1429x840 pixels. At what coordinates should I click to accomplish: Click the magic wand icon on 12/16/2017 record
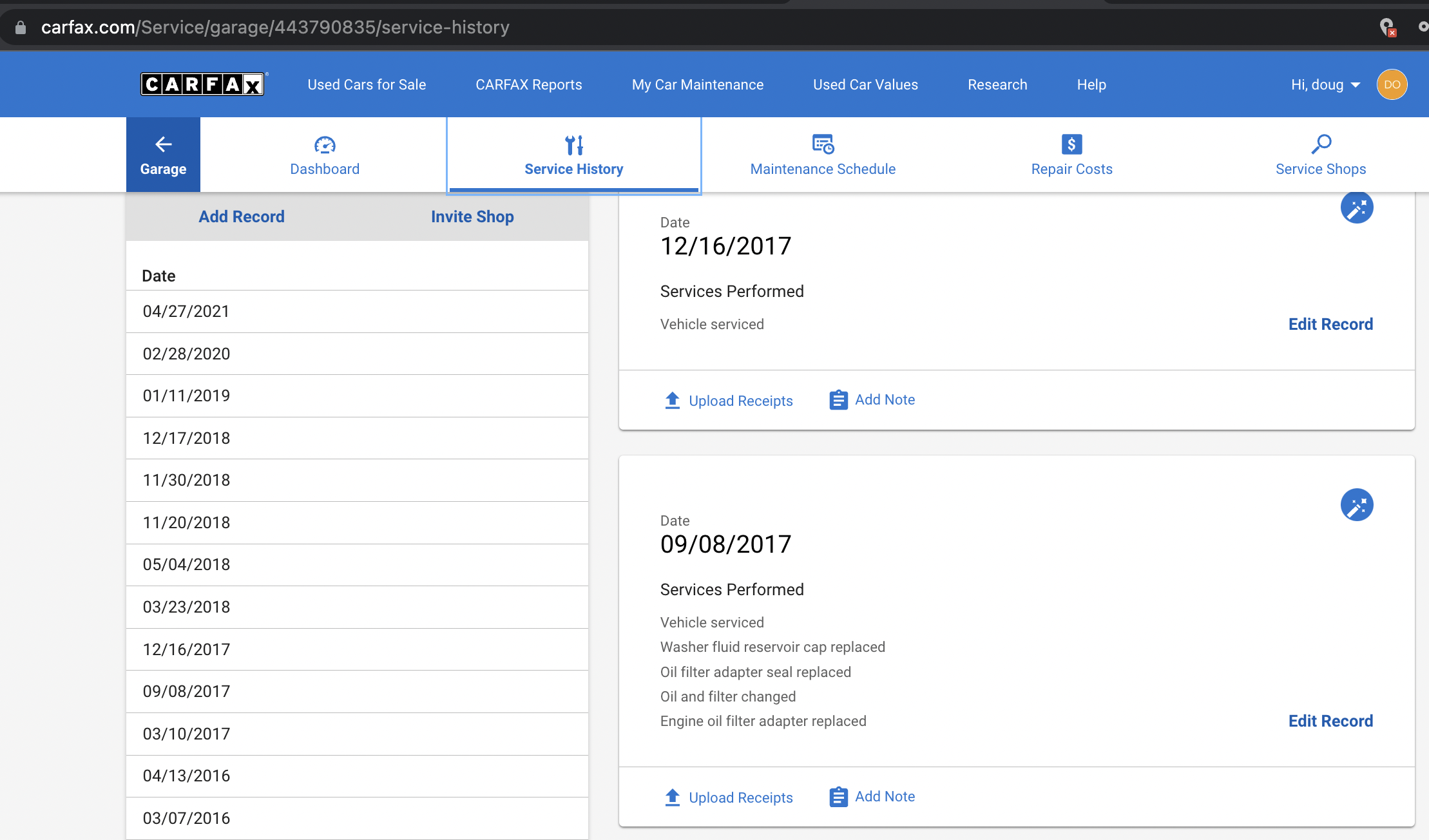coord(1357,207)
